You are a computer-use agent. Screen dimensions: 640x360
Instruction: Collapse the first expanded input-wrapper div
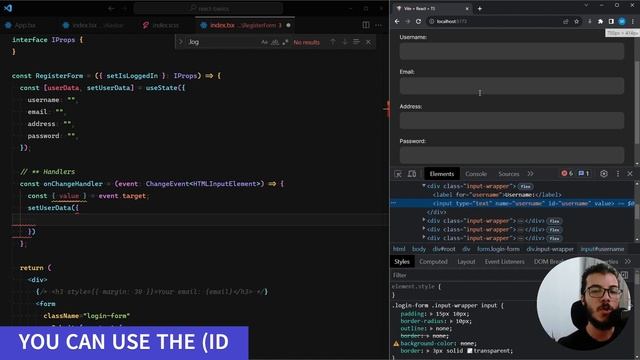(x=424, y=186)
